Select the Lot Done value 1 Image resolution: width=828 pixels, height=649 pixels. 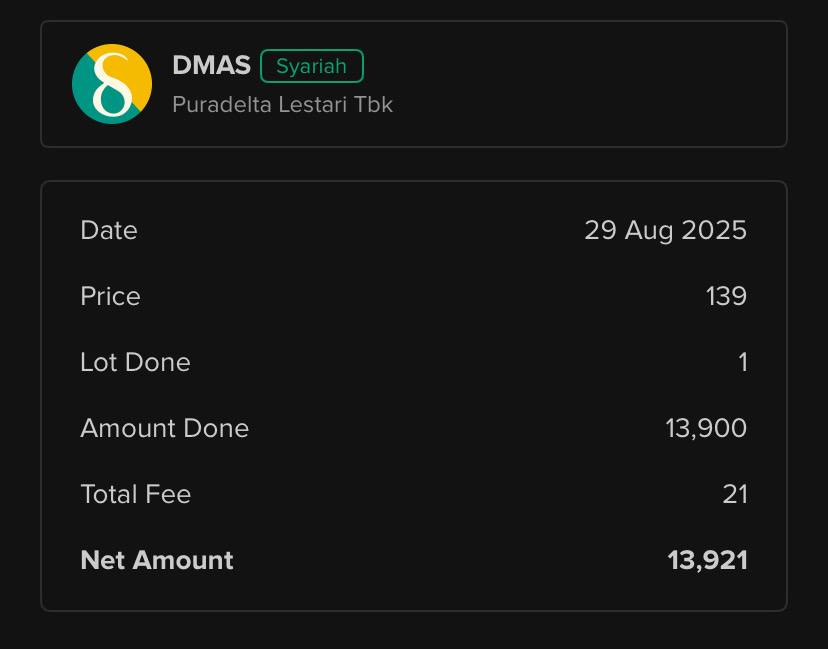[x=743, y=362]
